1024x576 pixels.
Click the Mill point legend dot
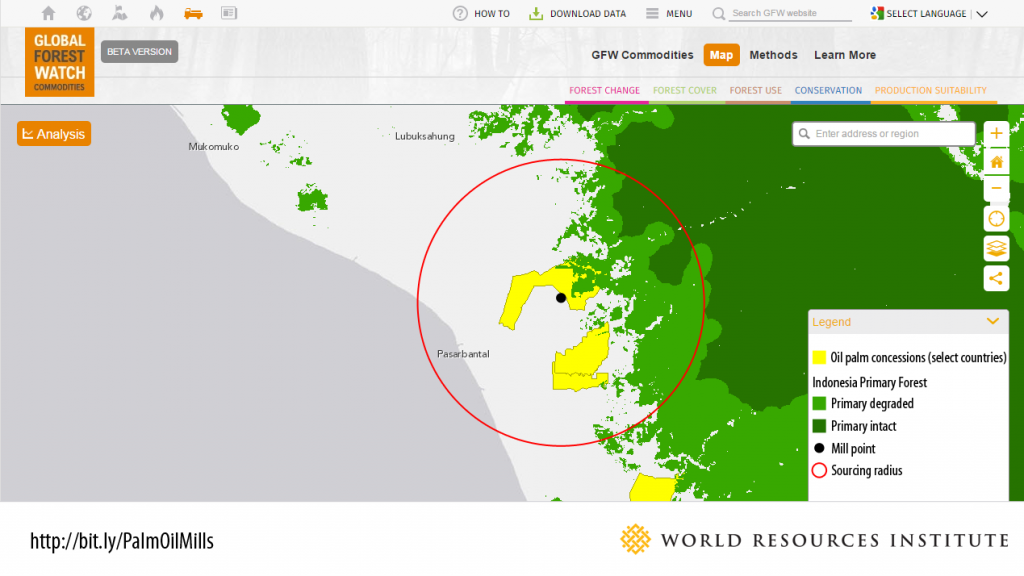point(819,448)
